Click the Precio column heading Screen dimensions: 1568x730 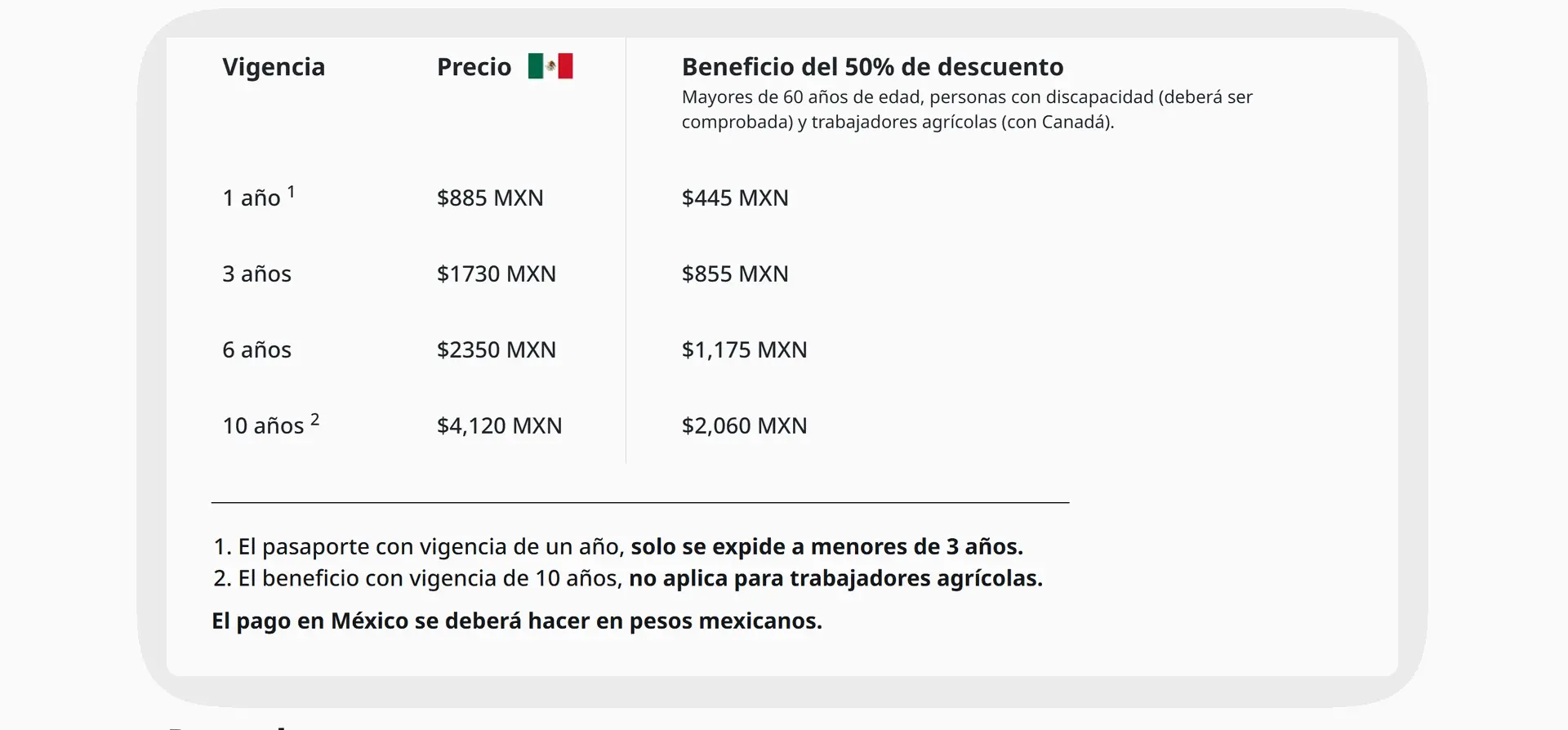tap(474, 67)
